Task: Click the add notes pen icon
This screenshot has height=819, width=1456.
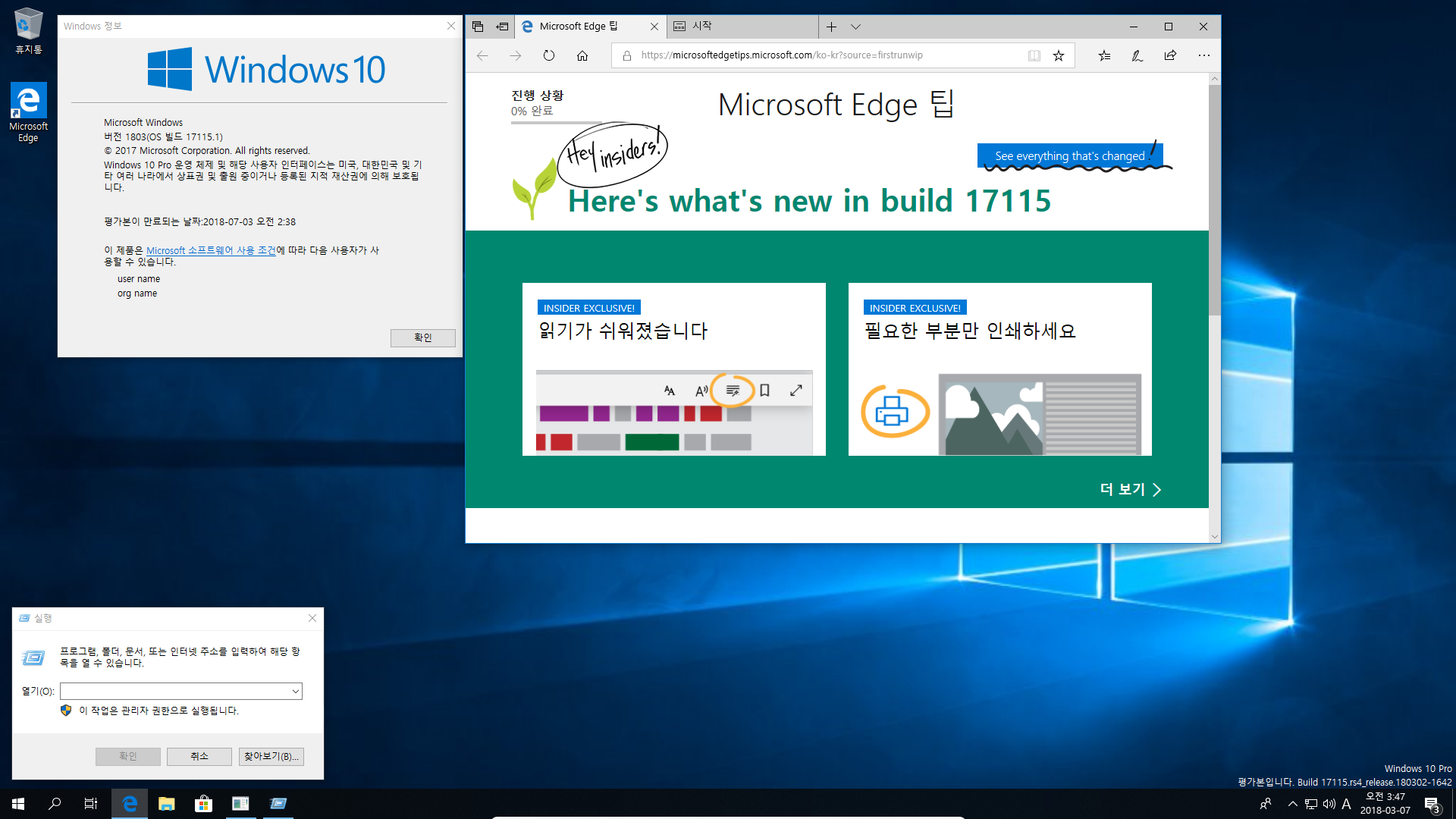Action: (1137, 55)
